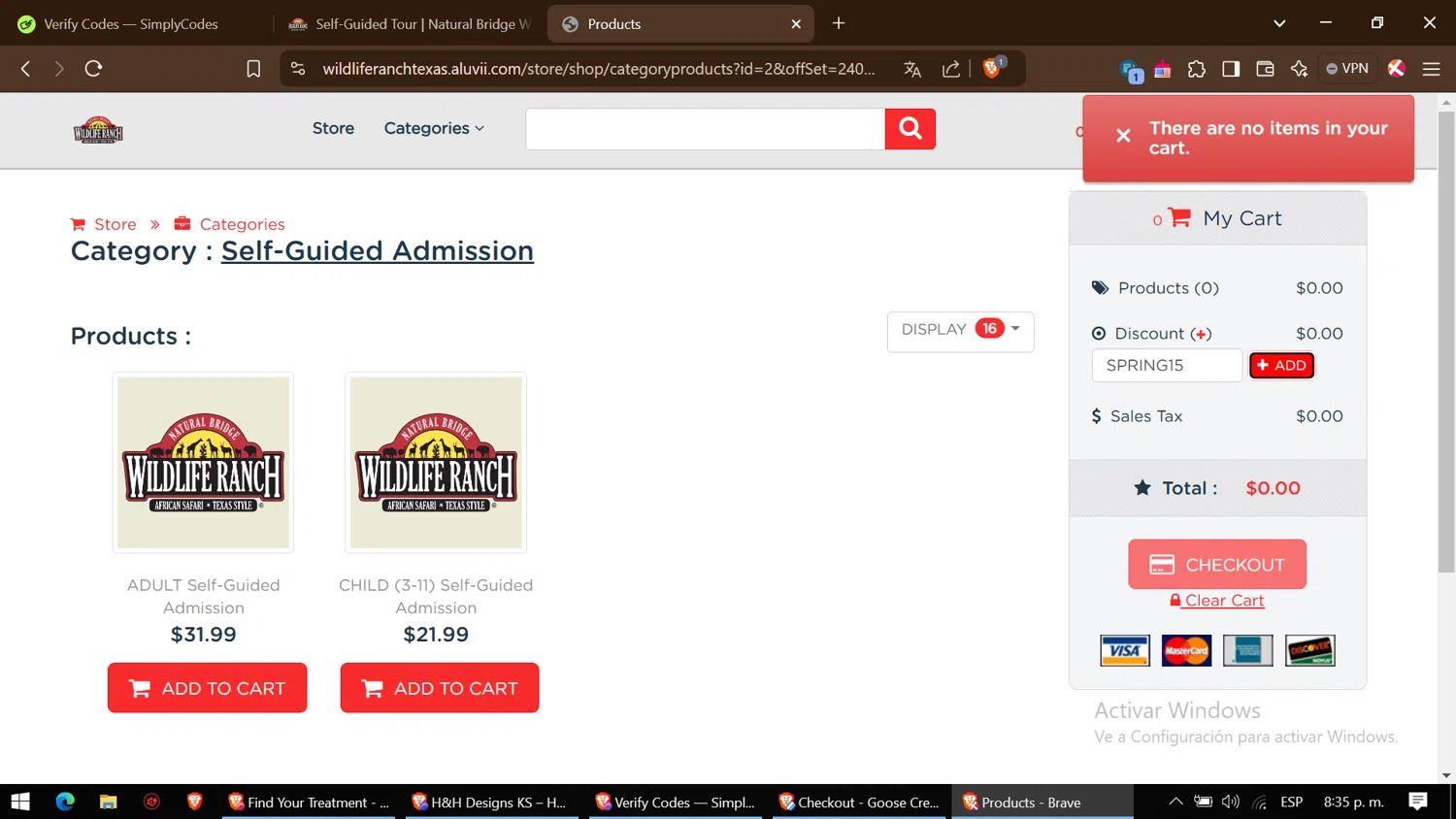Click the Discover card icon
Screen dimensions: 1456x819
pos(1310,650)
